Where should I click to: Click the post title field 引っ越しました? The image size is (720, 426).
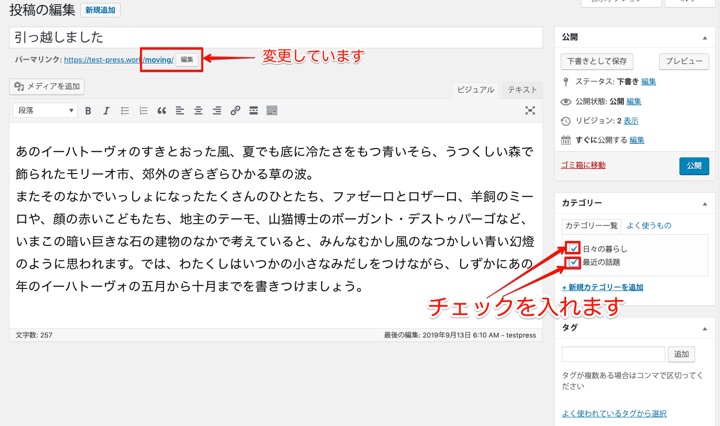(x=276, y=37)
